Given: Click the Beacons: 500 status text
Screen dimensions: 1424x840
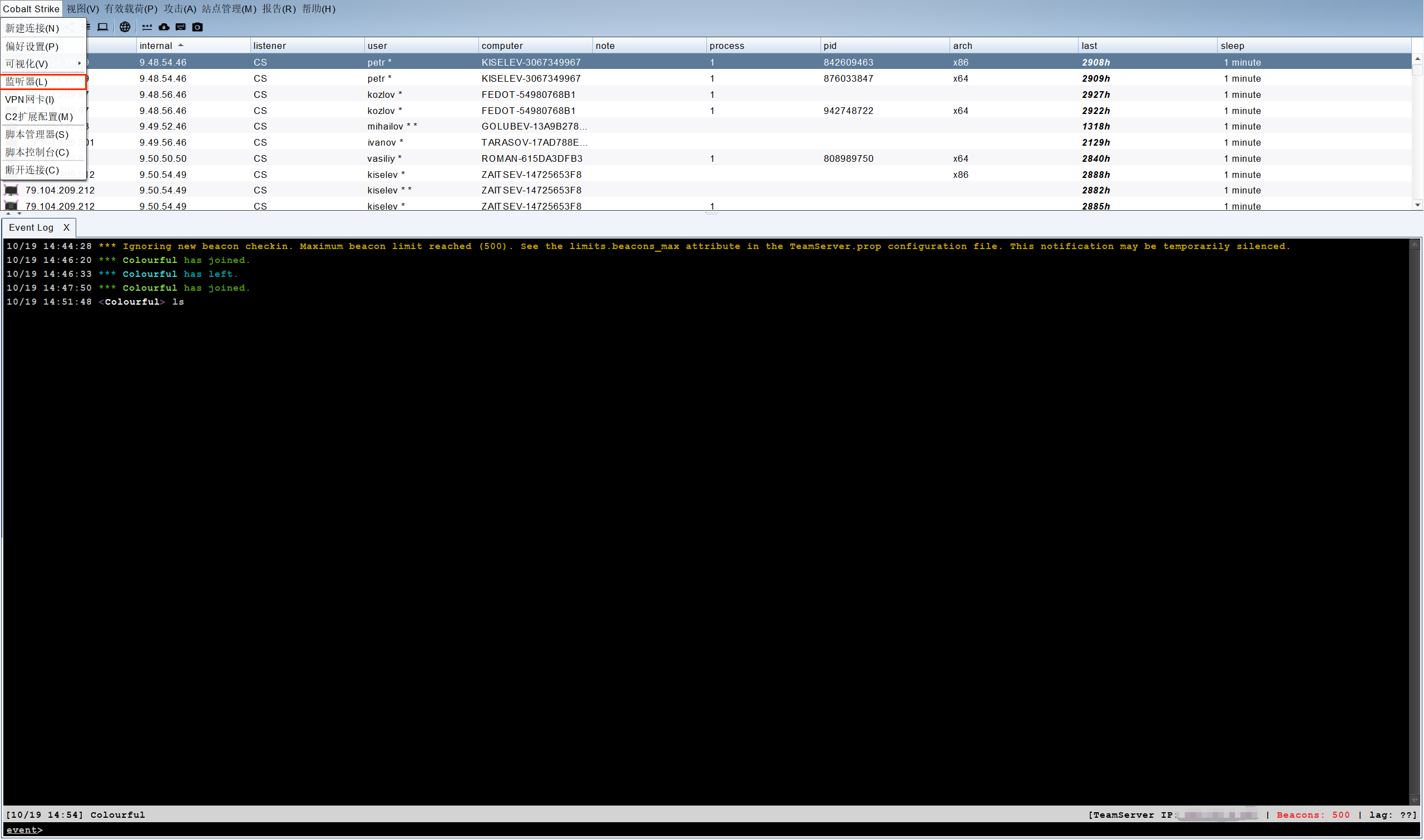Looking at the screenshot, I should point(1313,815).
